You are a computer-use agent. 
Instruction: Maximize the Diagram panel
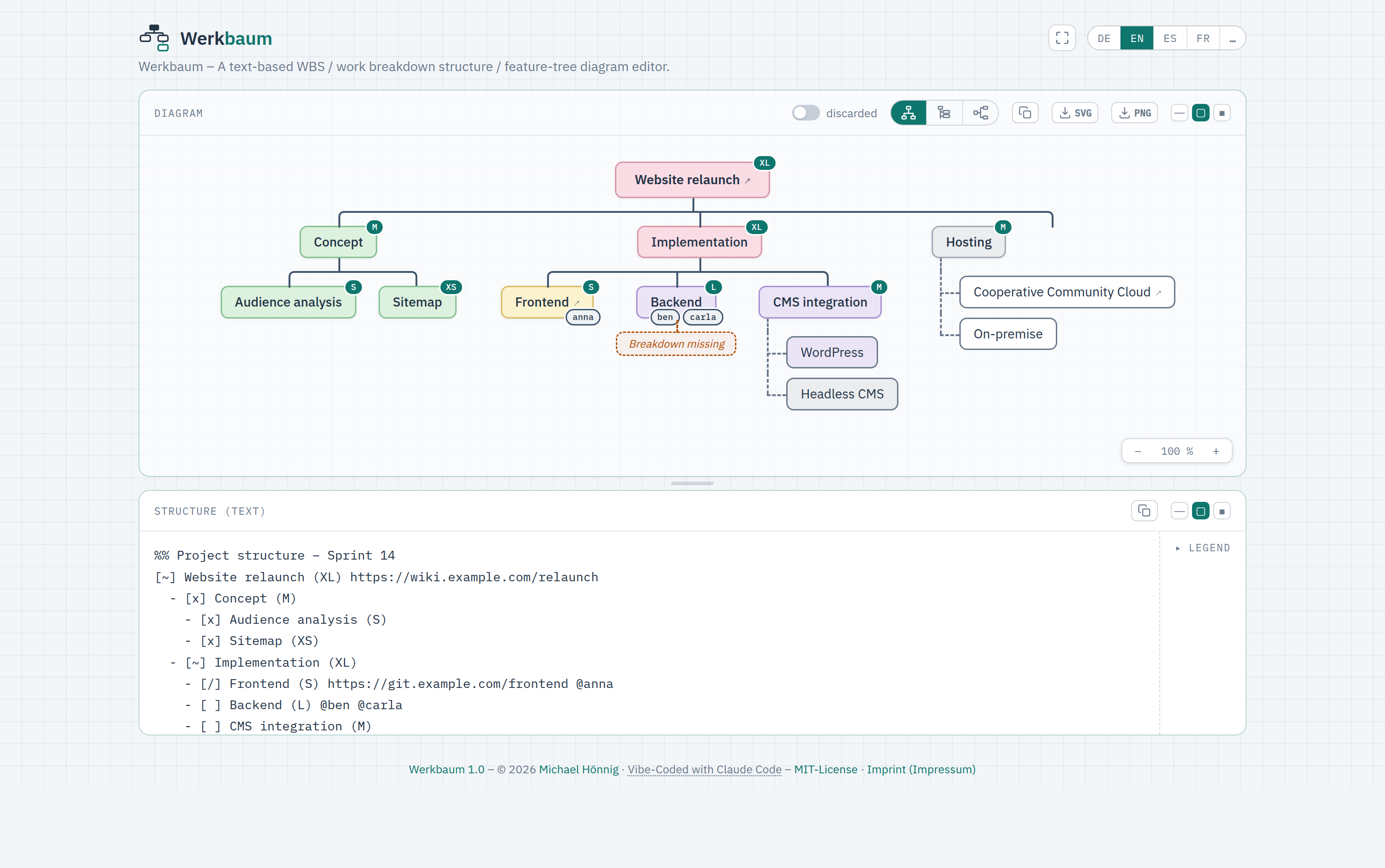click(x=1222, y=113)
